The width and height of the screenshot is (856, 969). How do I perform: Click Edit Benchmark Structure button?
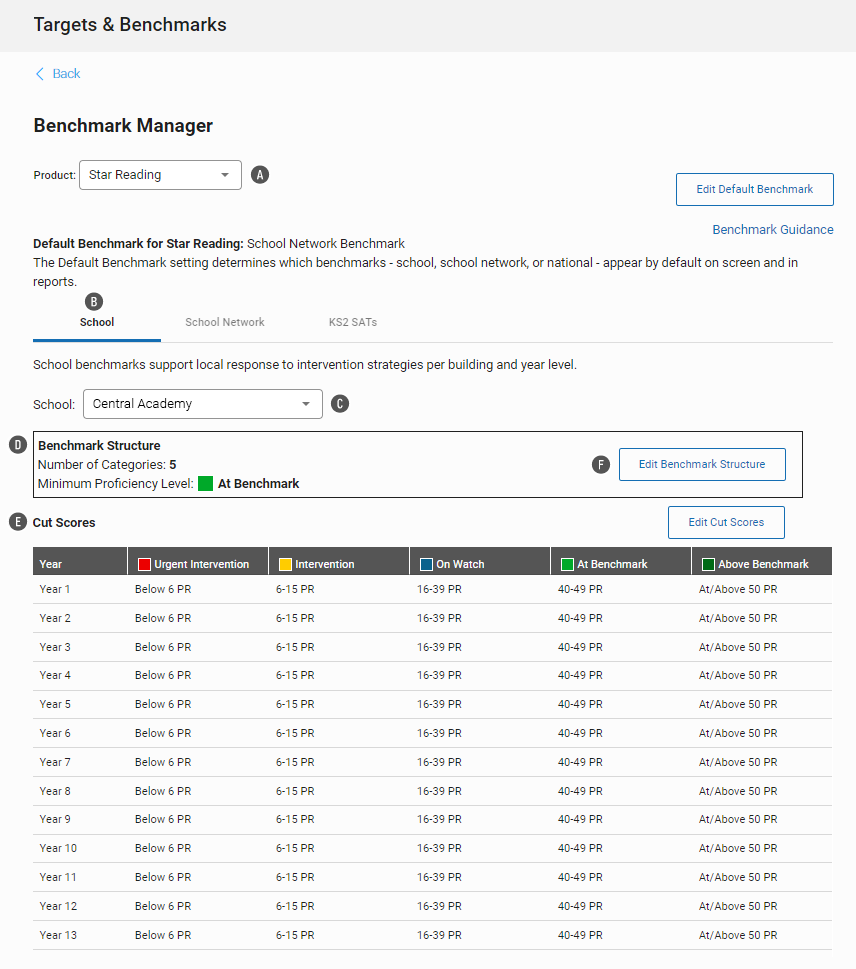702,464
